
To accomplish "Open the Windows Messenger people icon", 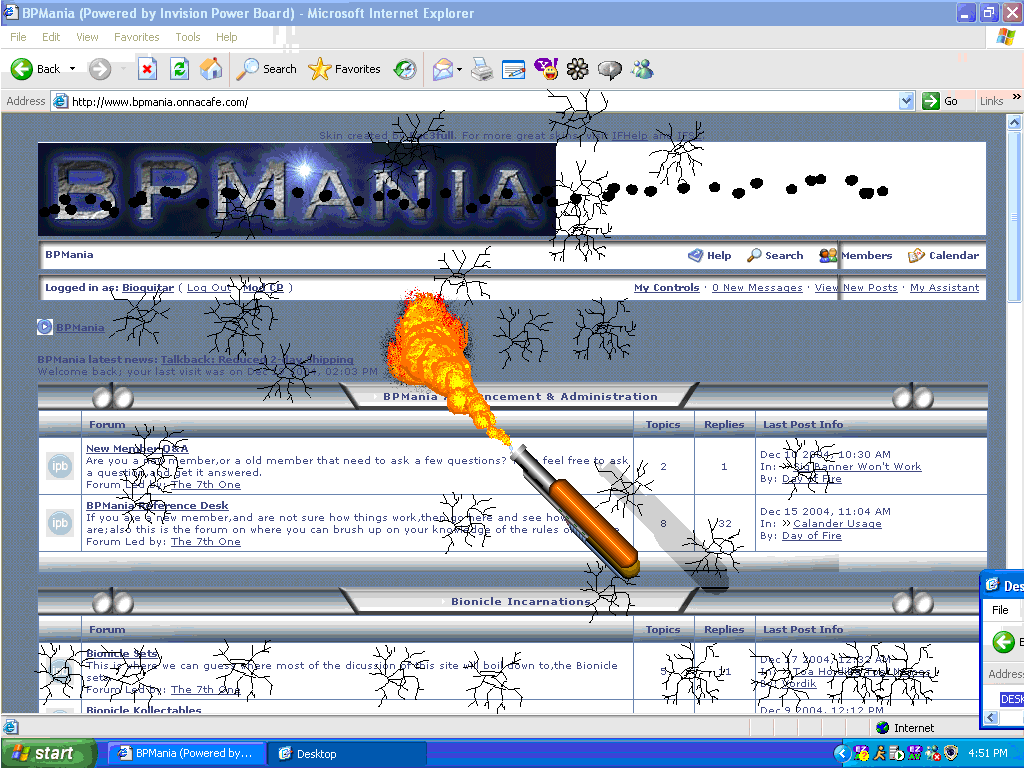I will 643,69.
